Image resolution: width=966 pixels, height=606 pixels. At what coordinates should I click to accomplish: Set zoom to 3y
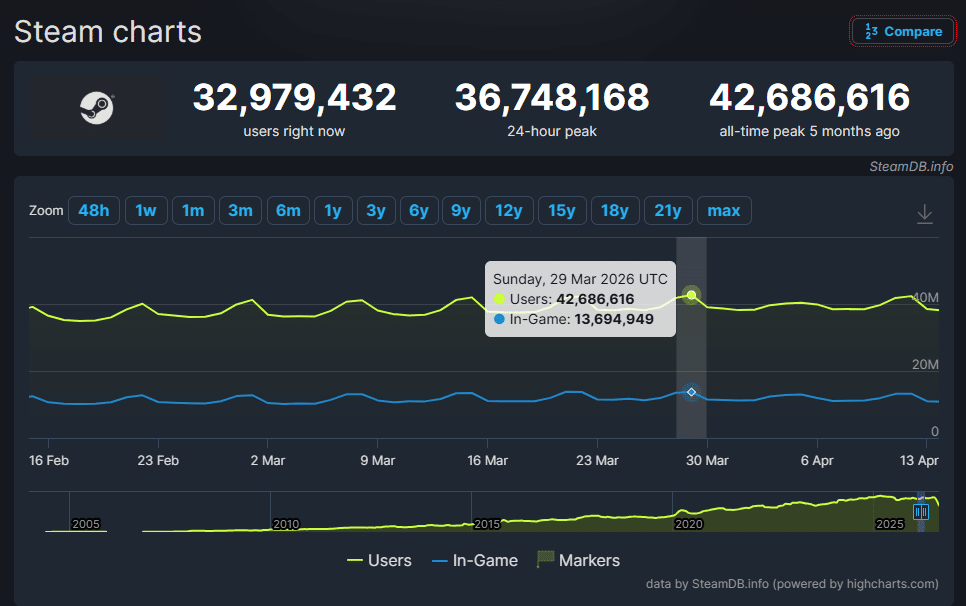[376, 211]
